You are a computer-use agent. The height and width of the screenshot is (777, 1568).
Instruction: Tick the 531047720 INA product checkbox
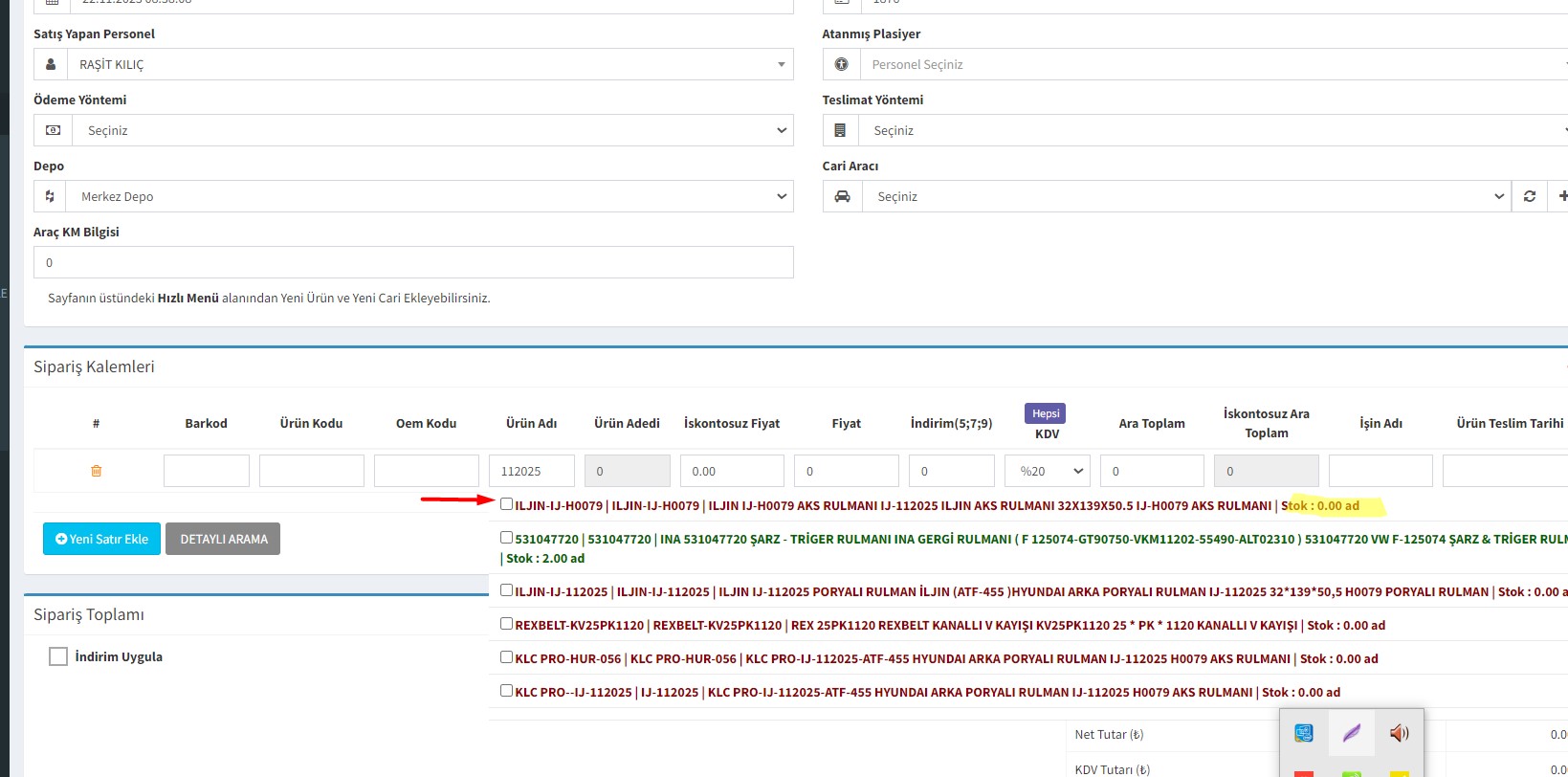[506, 538]
